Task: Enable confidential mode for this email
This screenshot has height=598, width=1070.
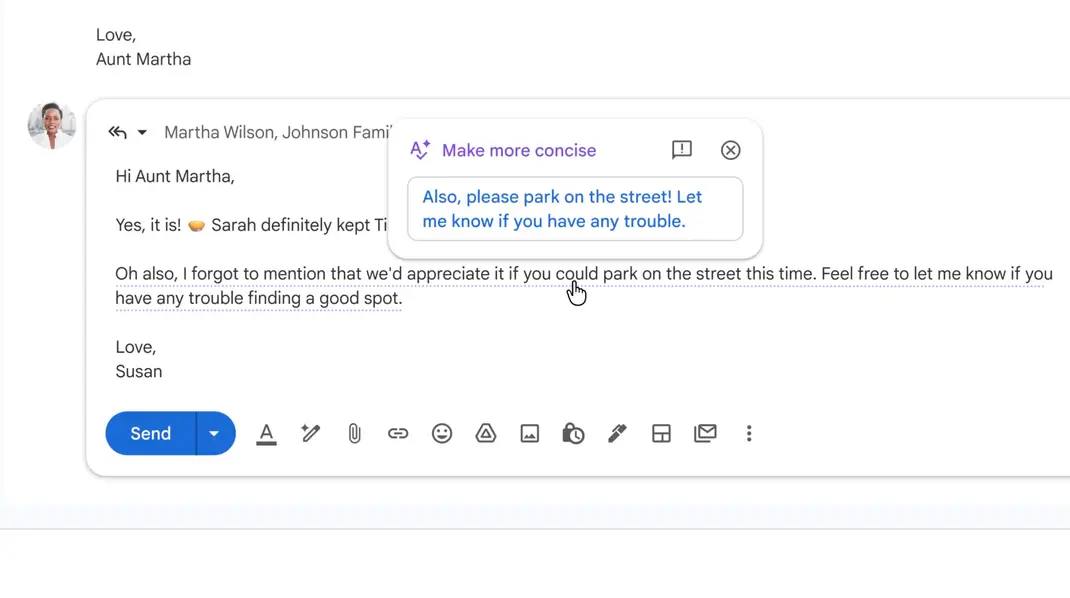Action: click(573, 433)
